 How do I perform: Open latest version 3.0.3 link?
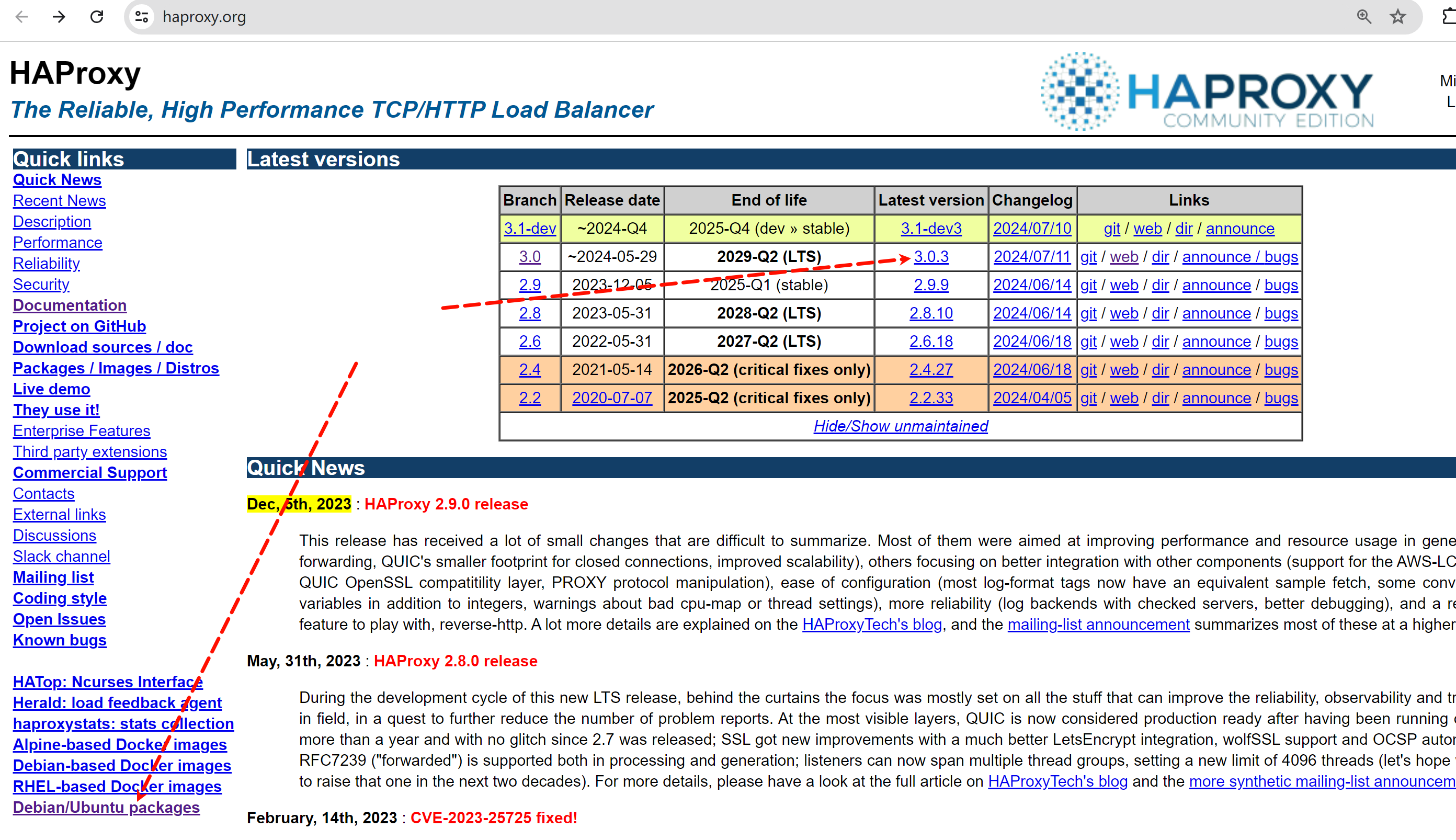click(x=931, y=257)
